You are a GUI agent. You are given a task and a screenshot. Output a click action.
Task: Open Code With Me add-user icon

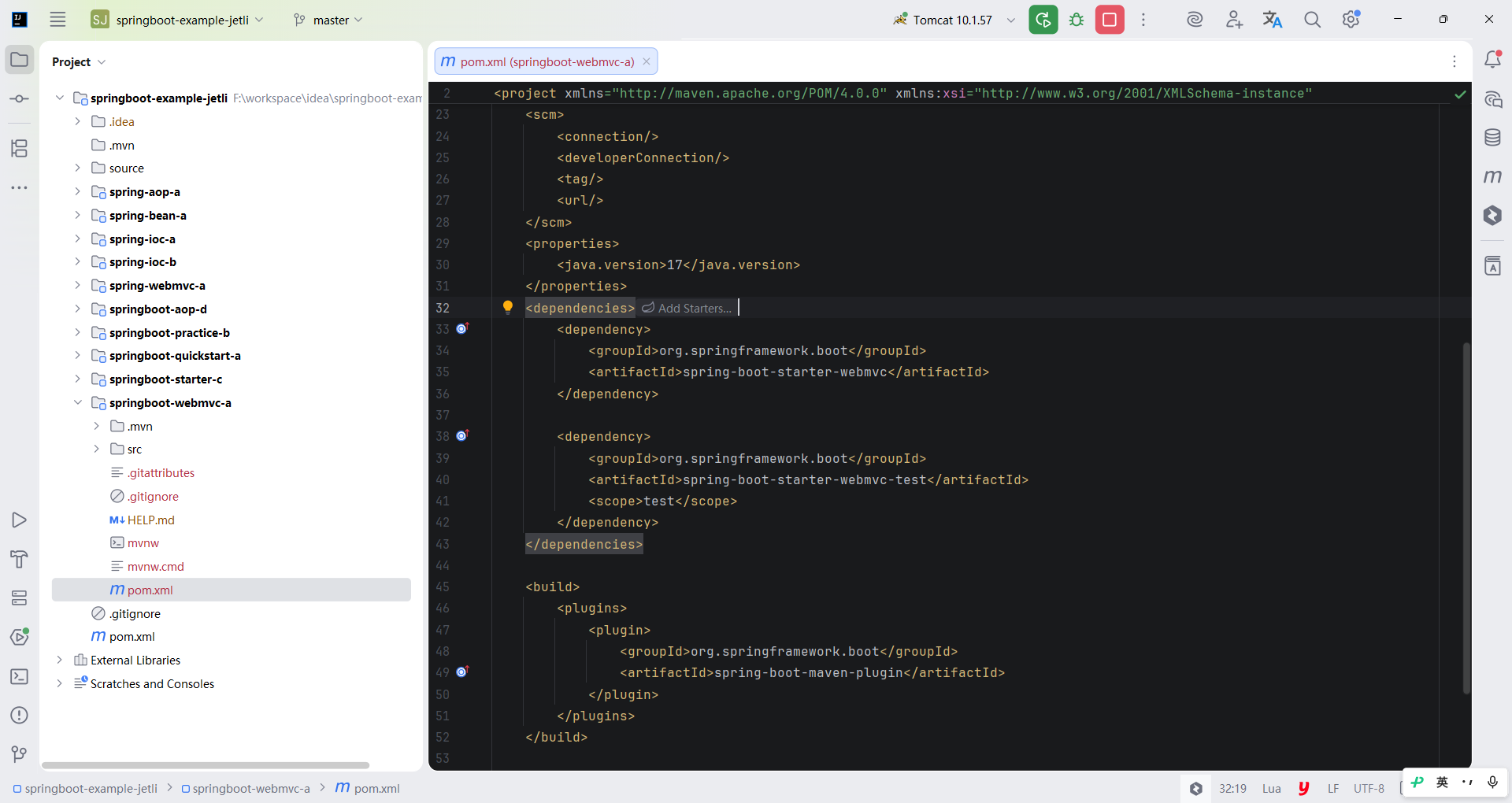coord(1234,20)
